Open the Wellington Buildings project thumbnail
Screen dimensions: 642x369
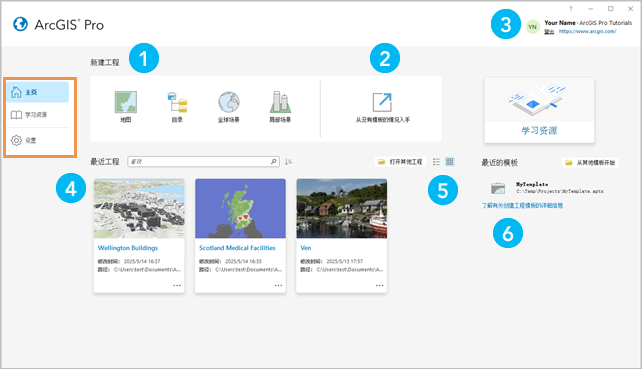point(139,208)
